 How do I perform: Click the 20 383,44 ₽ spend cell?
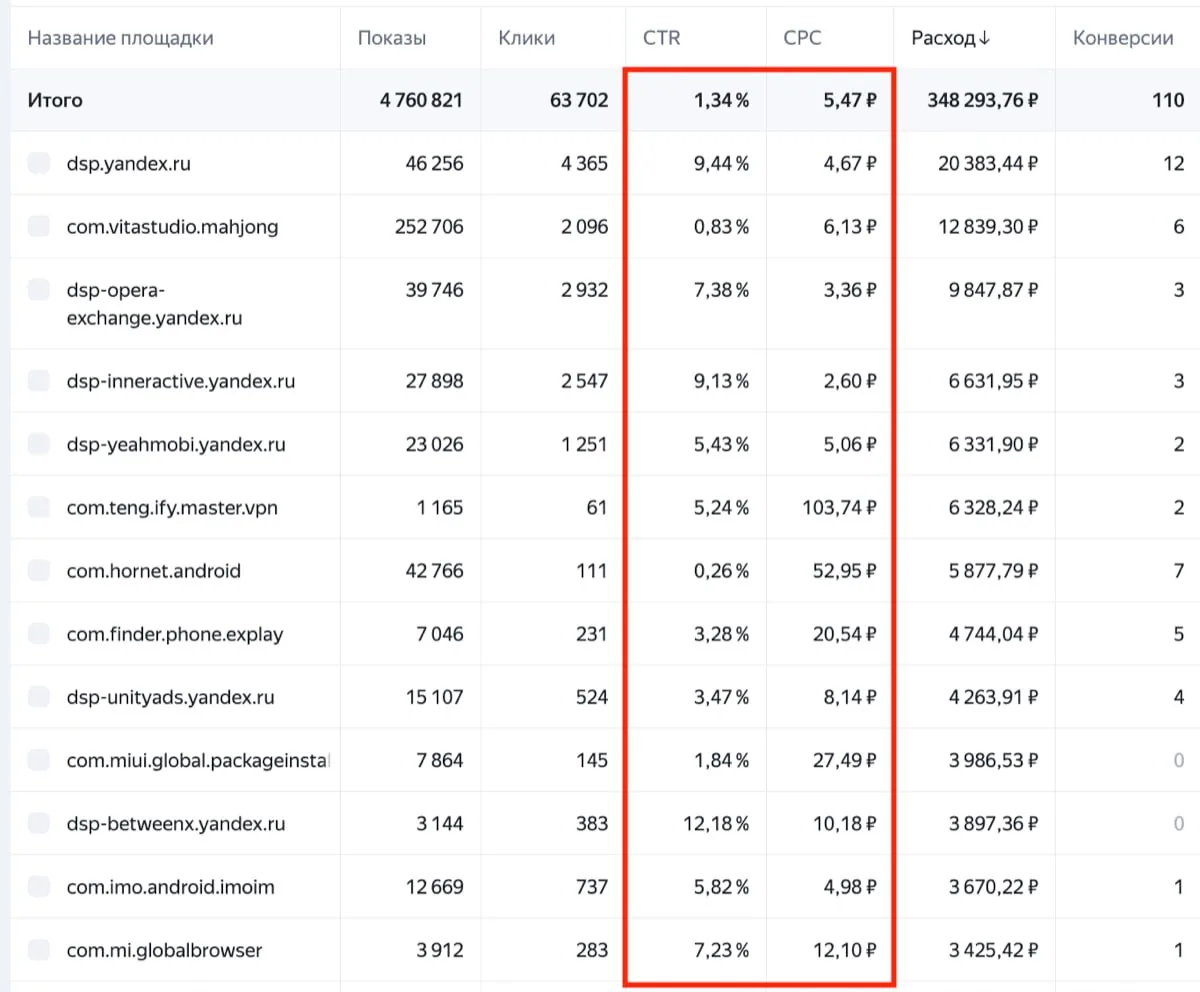click(x=987, y=163)
